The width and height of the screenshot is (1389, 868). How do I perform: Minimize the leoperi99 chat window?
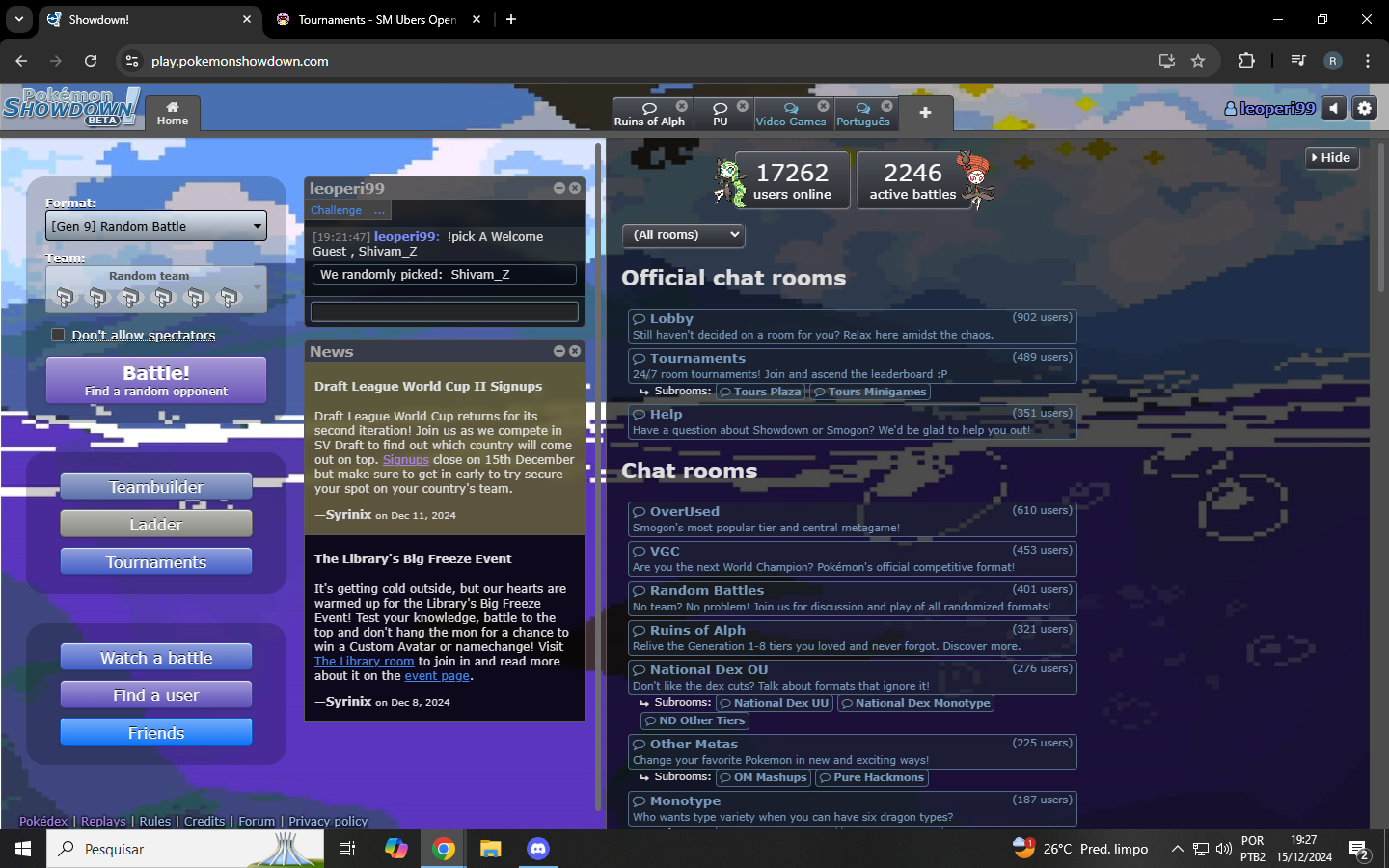(559, 188)
